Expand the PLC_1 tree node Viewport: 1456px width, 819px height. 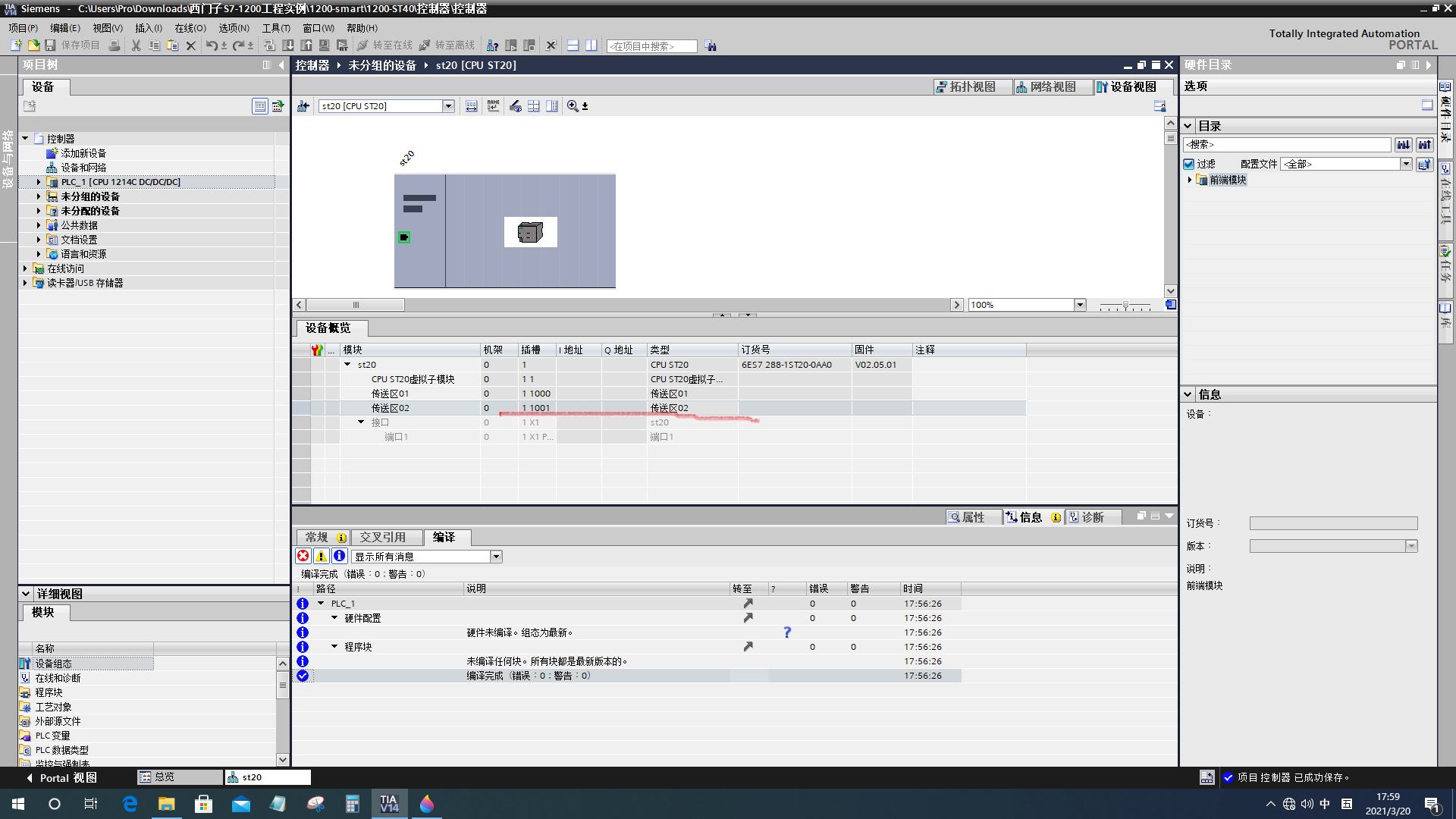coord(39,182)
